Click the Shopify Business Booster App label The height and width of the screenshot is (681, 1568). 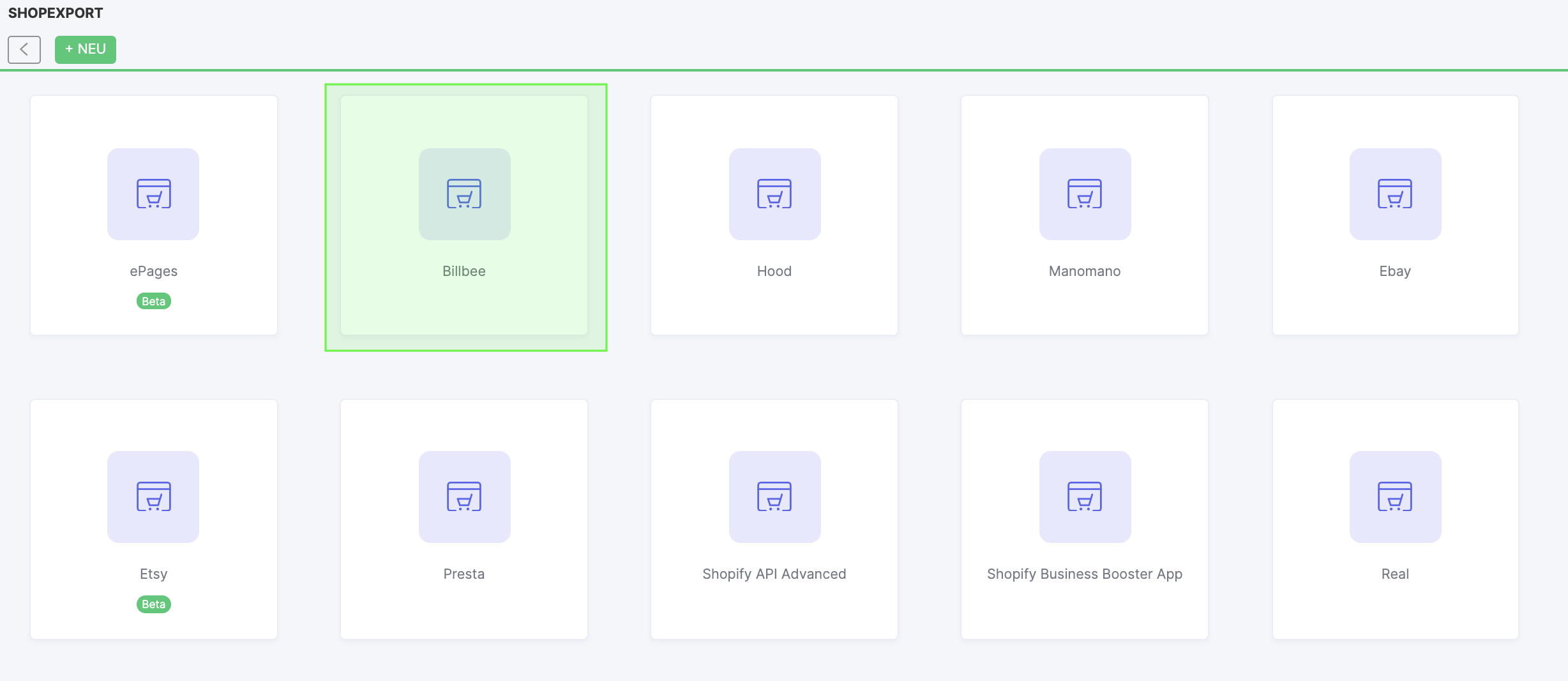coord(1085,574)
